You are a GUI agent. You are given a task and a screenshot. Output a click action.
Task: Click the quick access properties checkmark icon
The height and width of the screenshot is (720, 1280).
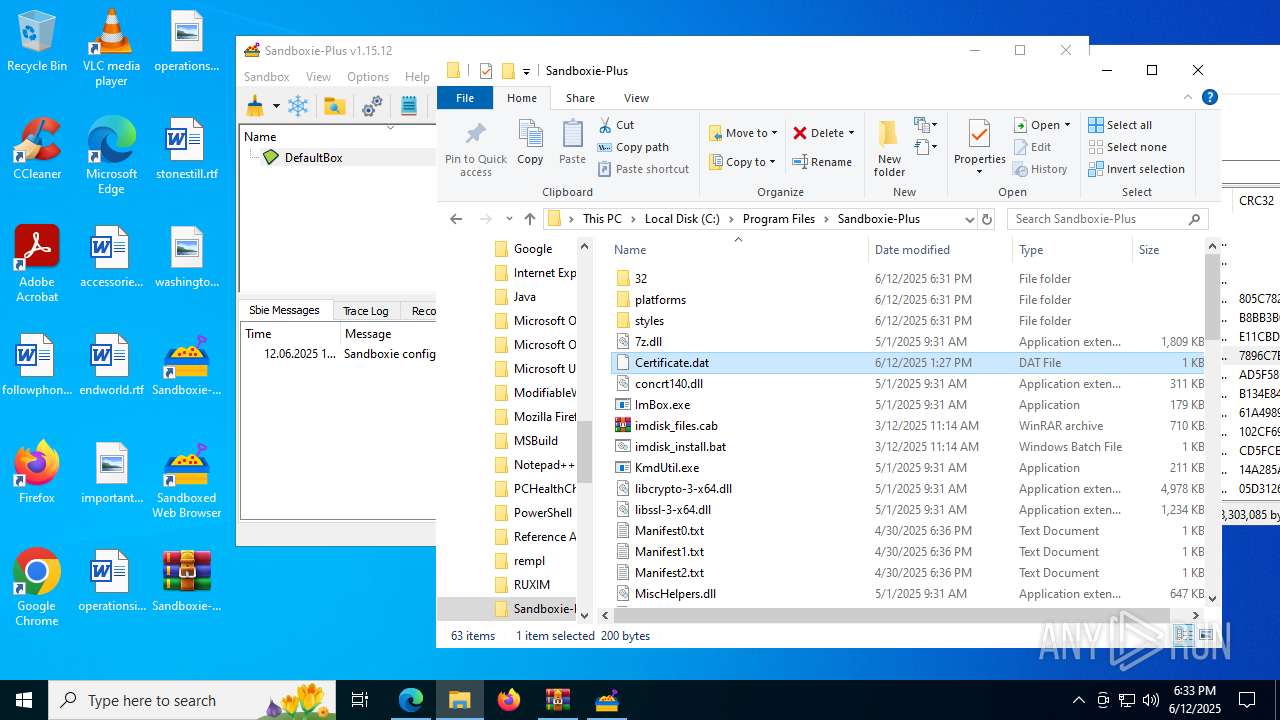pyautogui.click(x=486, y=71)
